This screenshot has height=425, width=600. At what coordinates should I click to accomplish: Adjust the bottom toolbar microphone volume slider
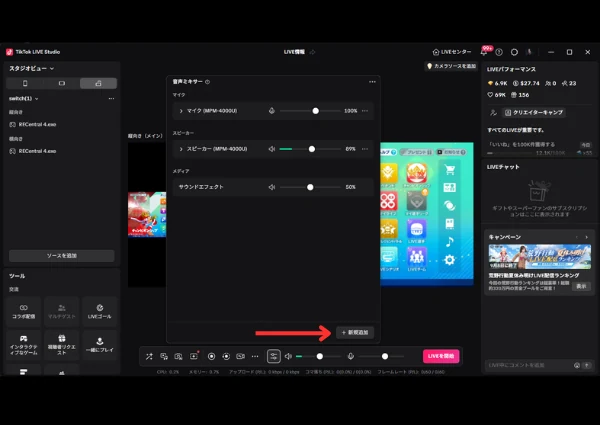coord(381,357)
